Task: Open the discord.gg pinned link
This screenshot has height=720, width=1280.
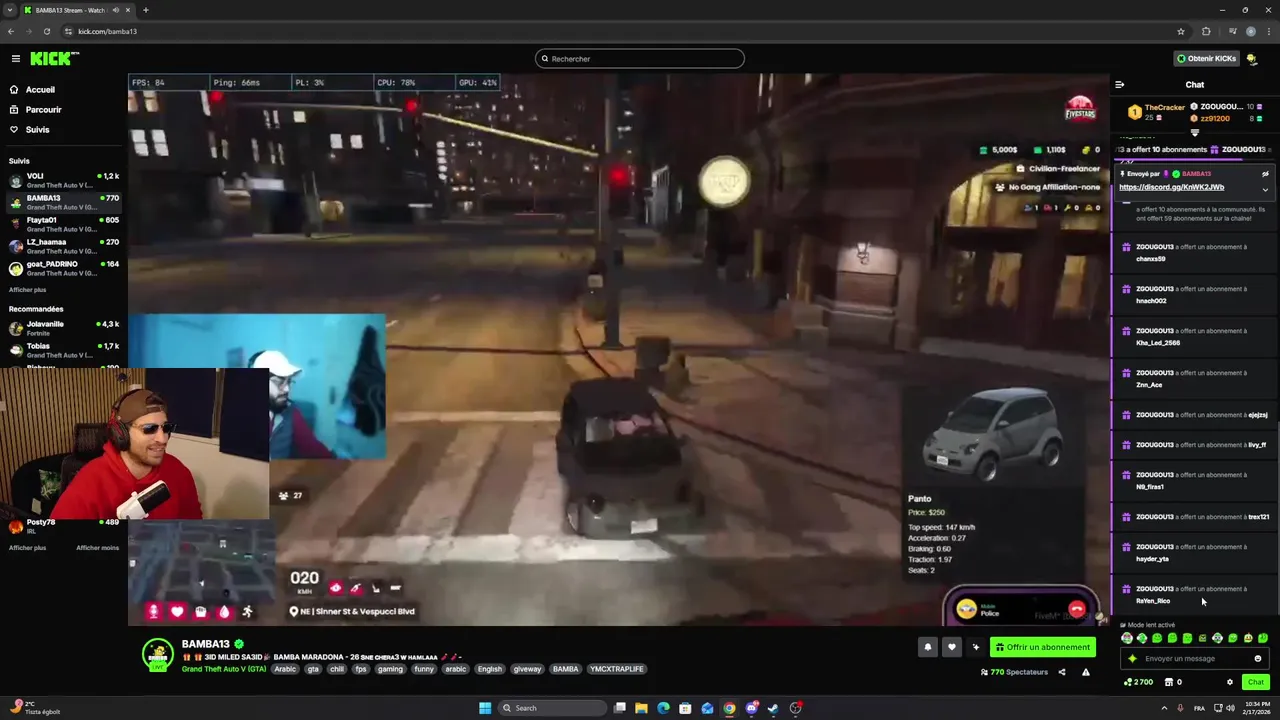Action: pos(1171,187)
